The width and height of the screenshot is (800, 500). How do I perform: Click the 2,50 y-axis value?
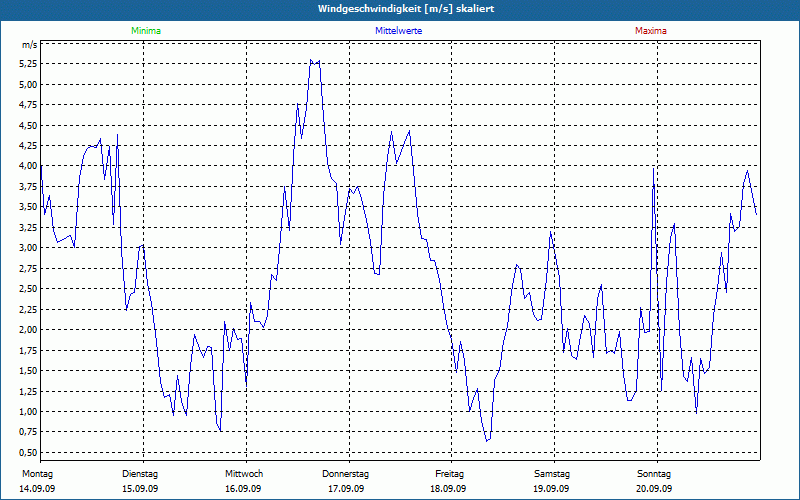tap(30, 289)
